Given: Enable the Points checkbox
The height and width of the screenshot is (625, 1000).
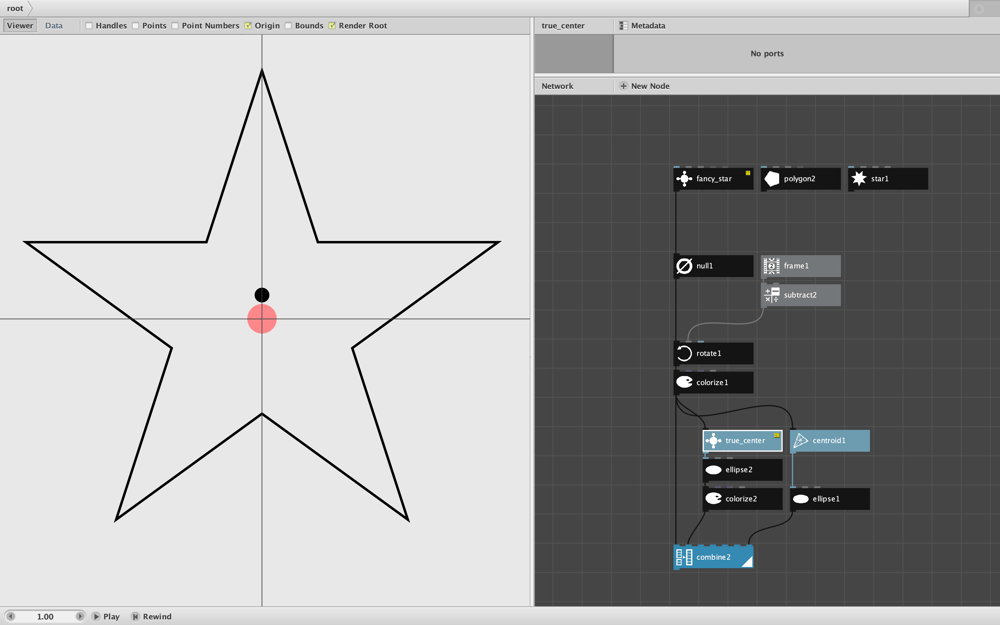Looking at the screenshot, I should [136, 26].
